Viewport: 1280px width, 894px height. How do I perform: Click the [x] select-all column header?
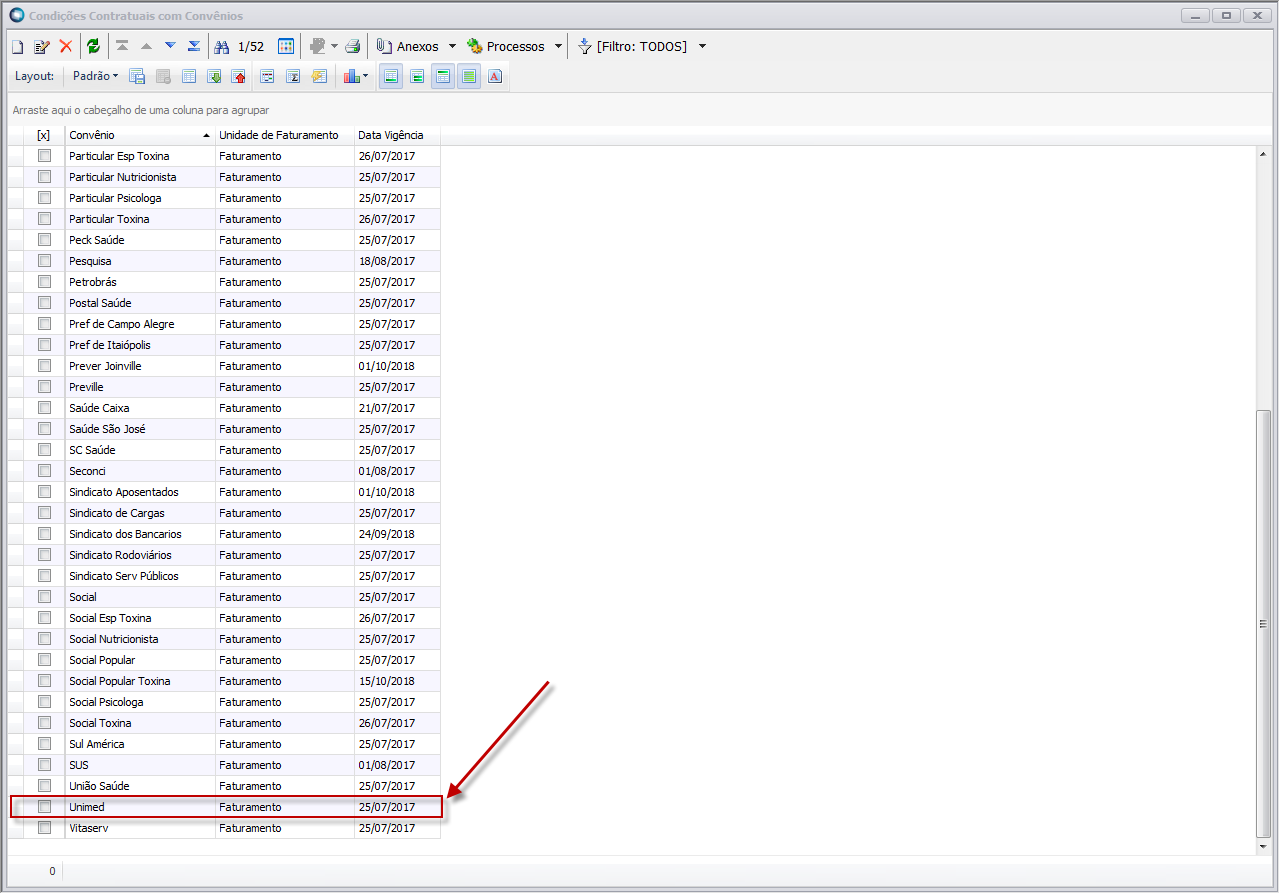[x=44, y=135]
